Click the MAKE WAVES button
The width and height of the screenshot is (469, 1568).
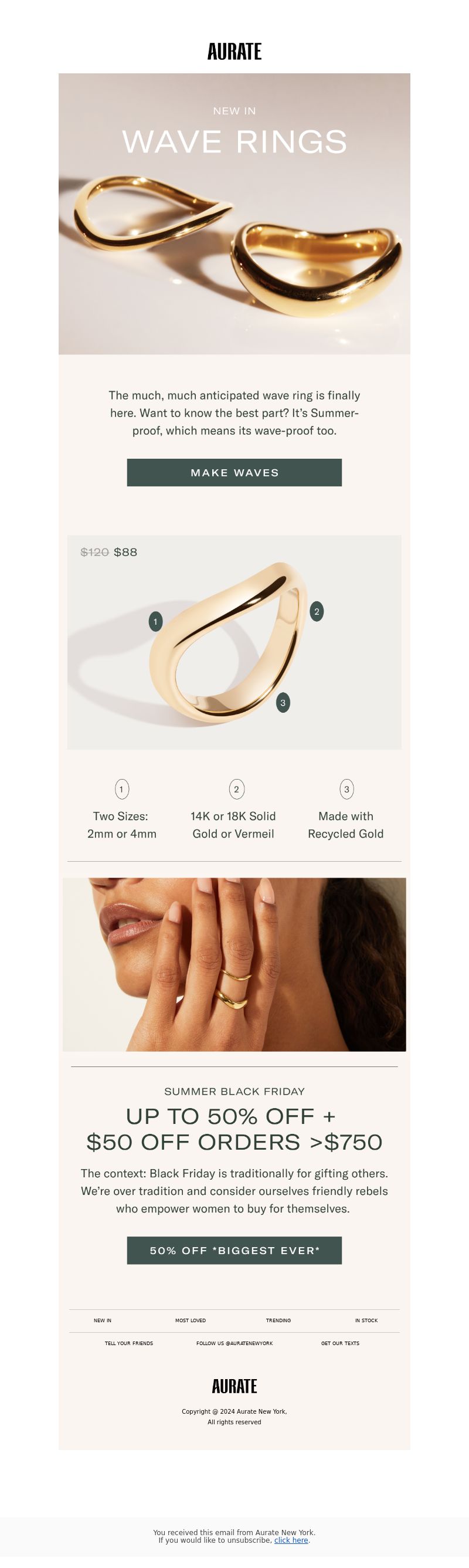(x=234, y=472)
